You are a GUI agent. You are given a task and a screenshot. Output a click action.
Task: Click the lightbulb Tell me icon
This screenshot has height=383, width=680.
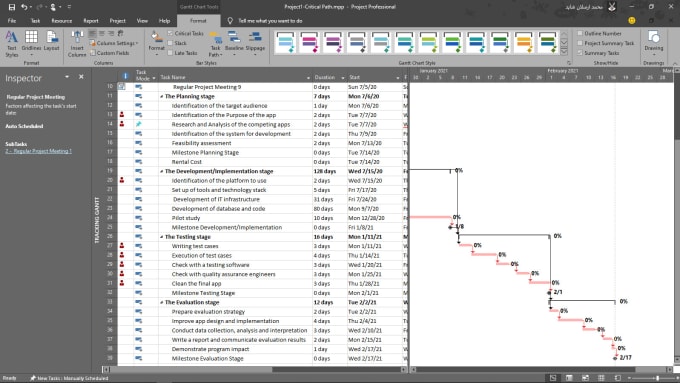coord(230,21)
